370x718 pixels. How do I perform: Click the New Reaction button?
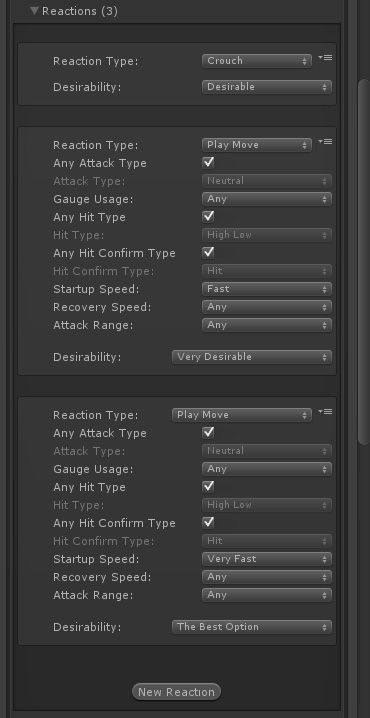176,692
